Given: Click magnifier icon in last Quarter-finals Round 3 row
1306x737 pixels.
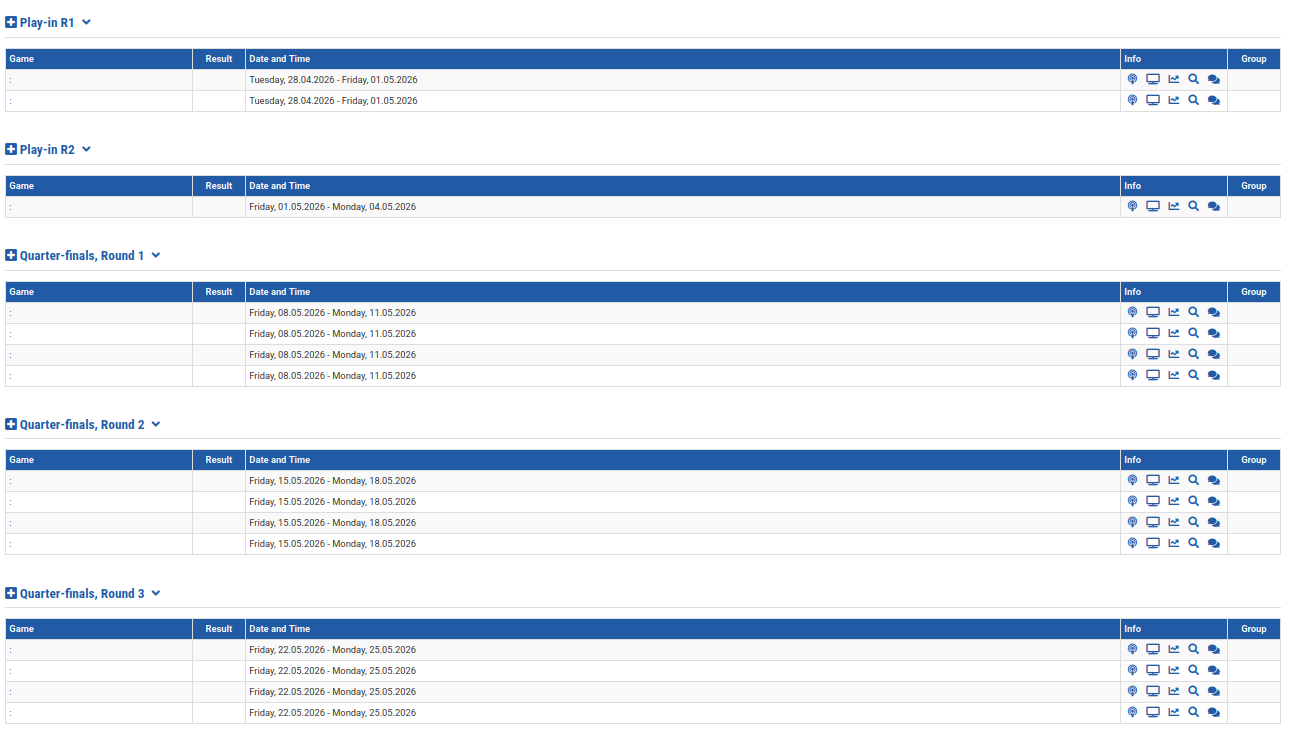Looking at the screenshot, I should click(x=1193, y=713).
